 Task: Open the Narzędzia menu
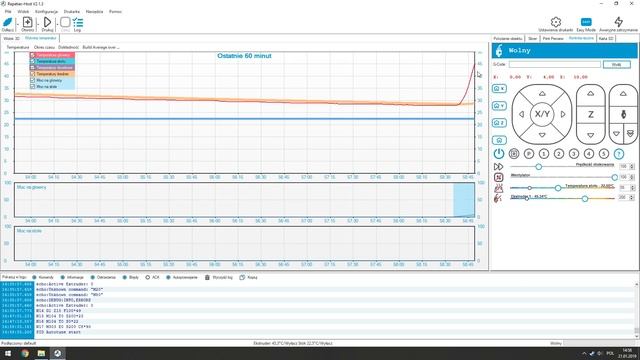94,11
